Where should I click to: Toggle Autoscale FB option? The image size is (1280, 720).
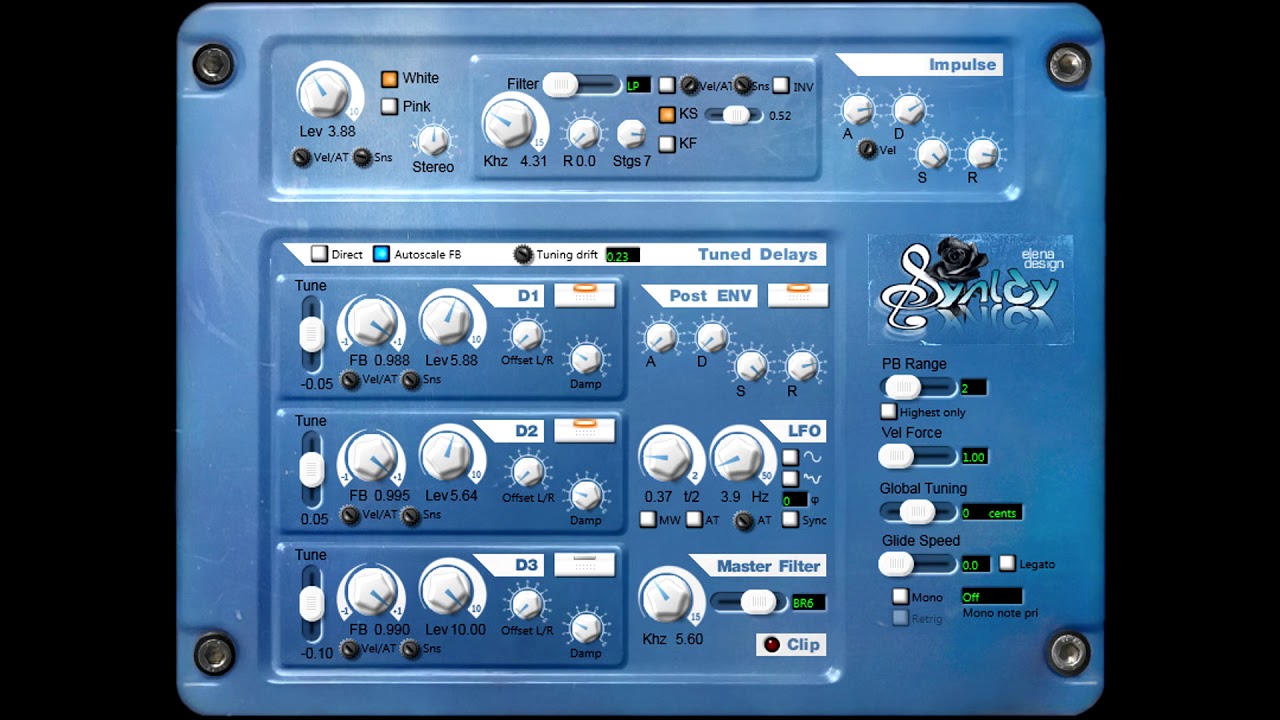pyautogui.click(x=381, y=254)
